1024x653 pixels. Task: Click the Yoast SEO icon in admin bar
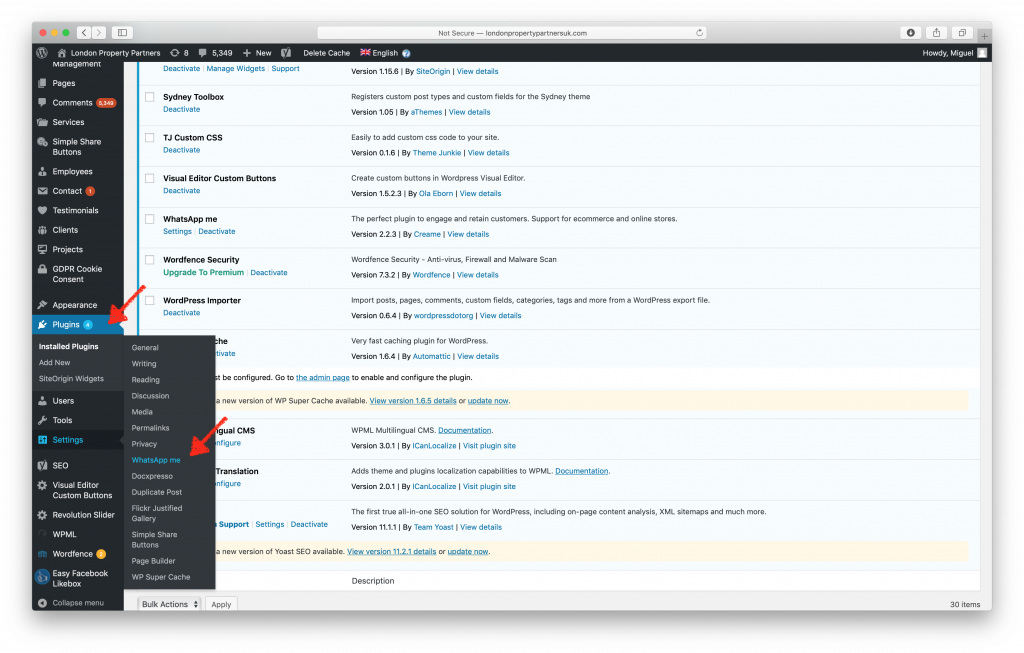tap(286, 53)
